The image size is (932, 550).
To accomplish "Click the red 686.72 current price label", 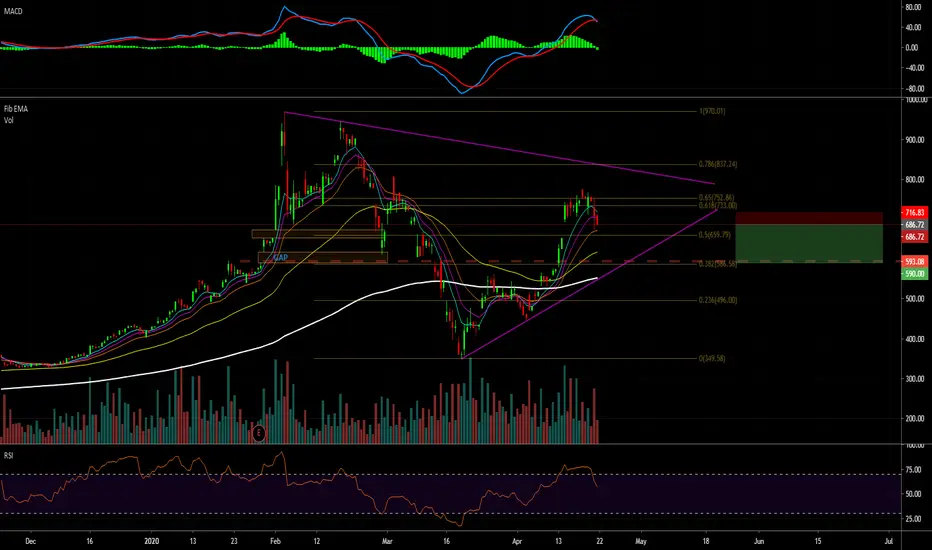I will point(915,237).
